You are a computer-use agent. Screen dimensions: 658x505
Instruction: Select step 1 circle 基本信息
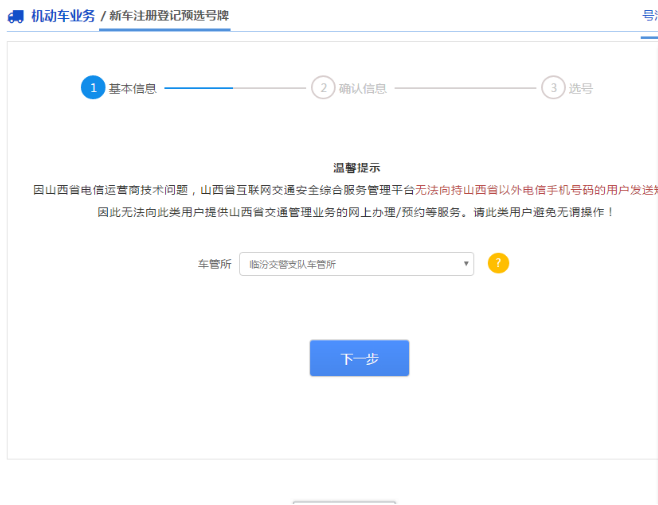(93, 88)
